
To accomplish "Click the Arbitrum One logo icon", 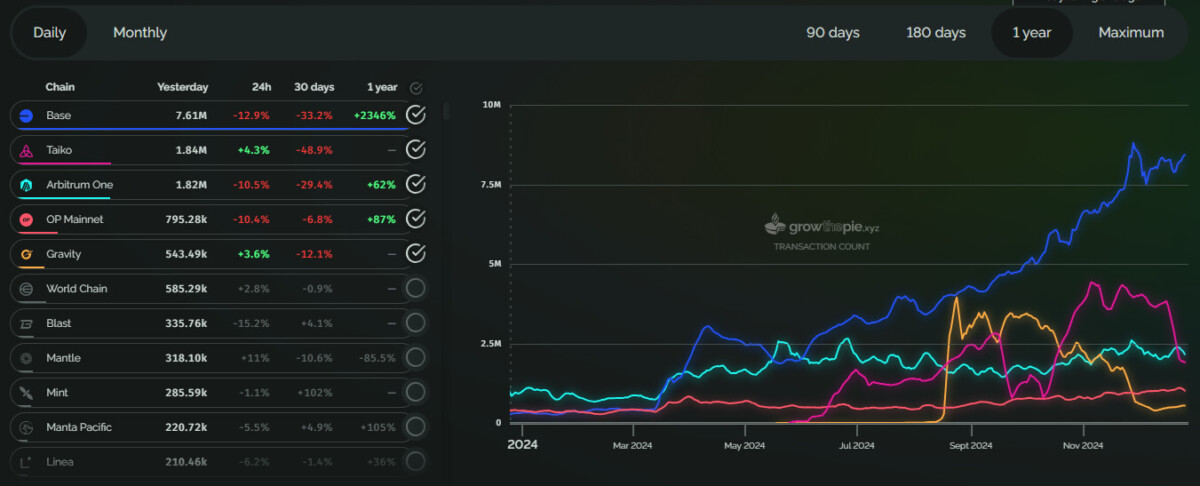I will 26,185.
